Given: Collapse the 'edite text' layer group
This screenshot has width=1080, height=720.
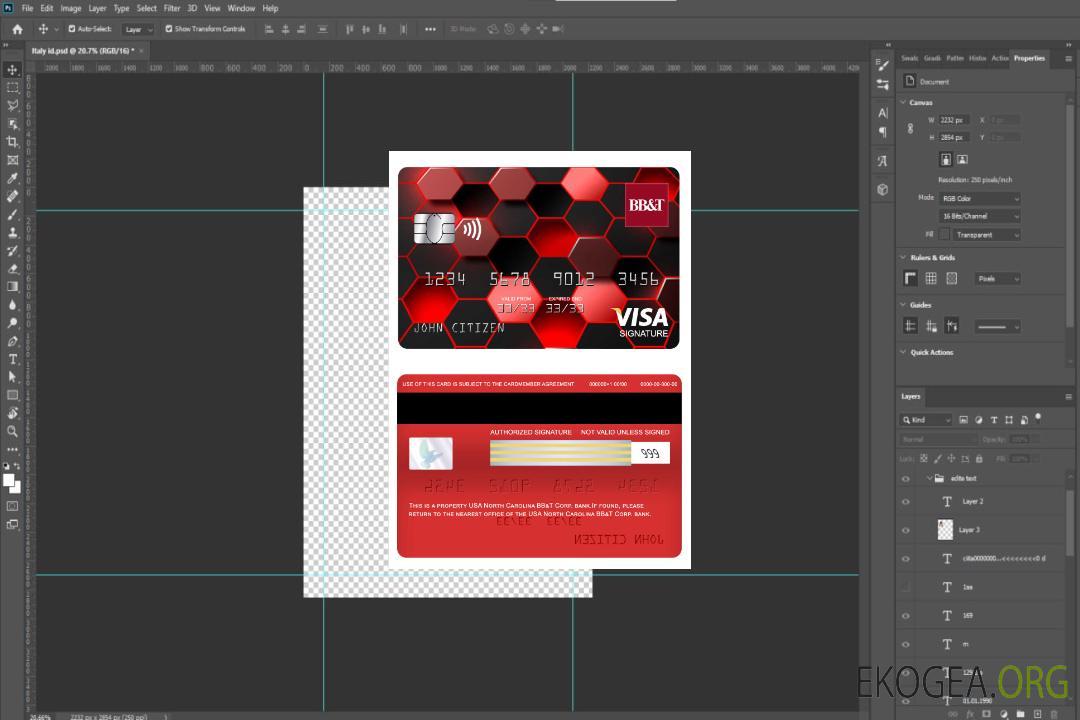Looking at the screenshot, I should (927, 479).
